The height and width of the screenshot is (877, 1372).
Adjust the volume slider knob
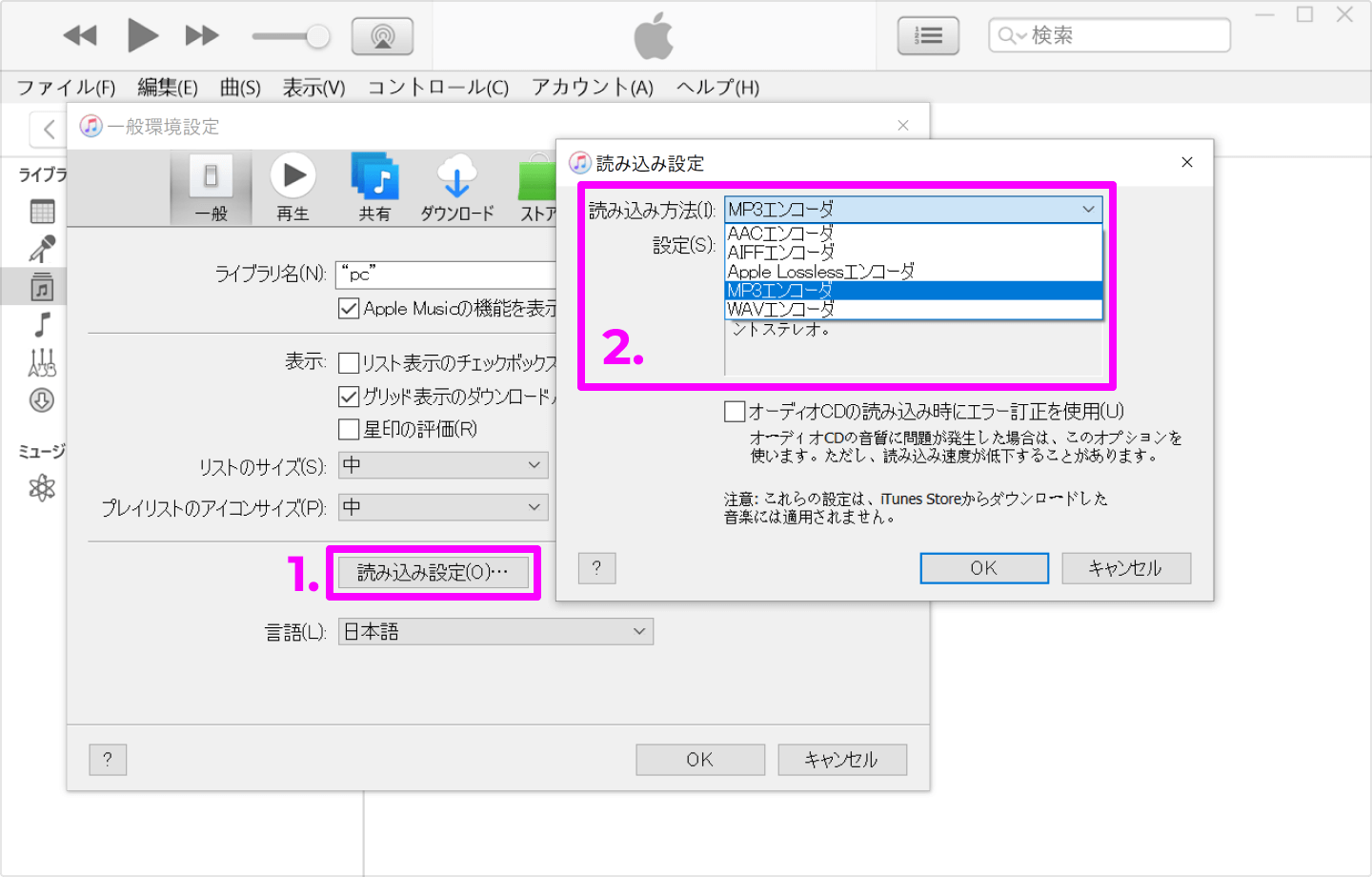(317, 37)
